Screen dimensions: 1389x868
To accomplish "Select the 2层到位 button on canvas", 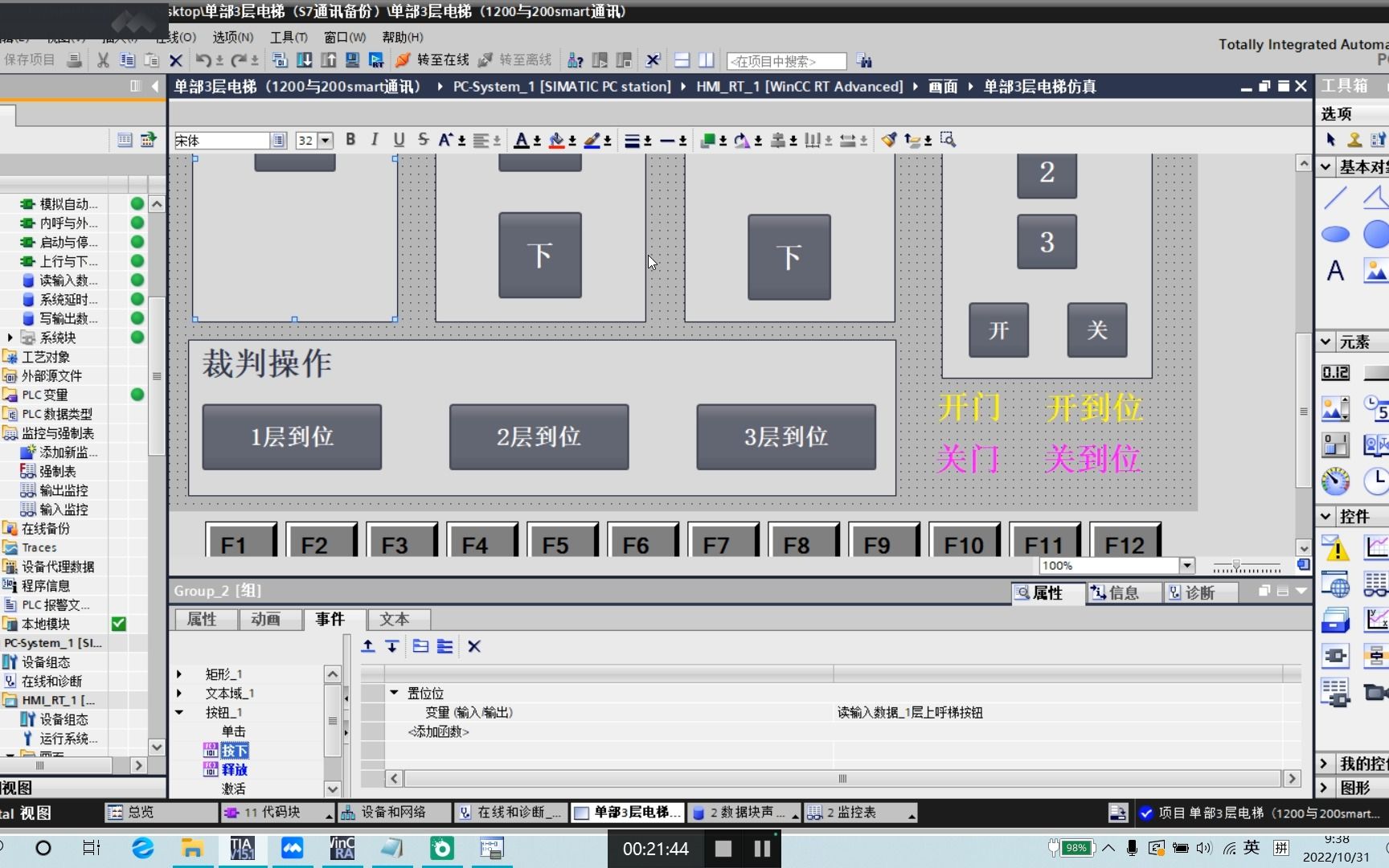I will tap(539, 437).
